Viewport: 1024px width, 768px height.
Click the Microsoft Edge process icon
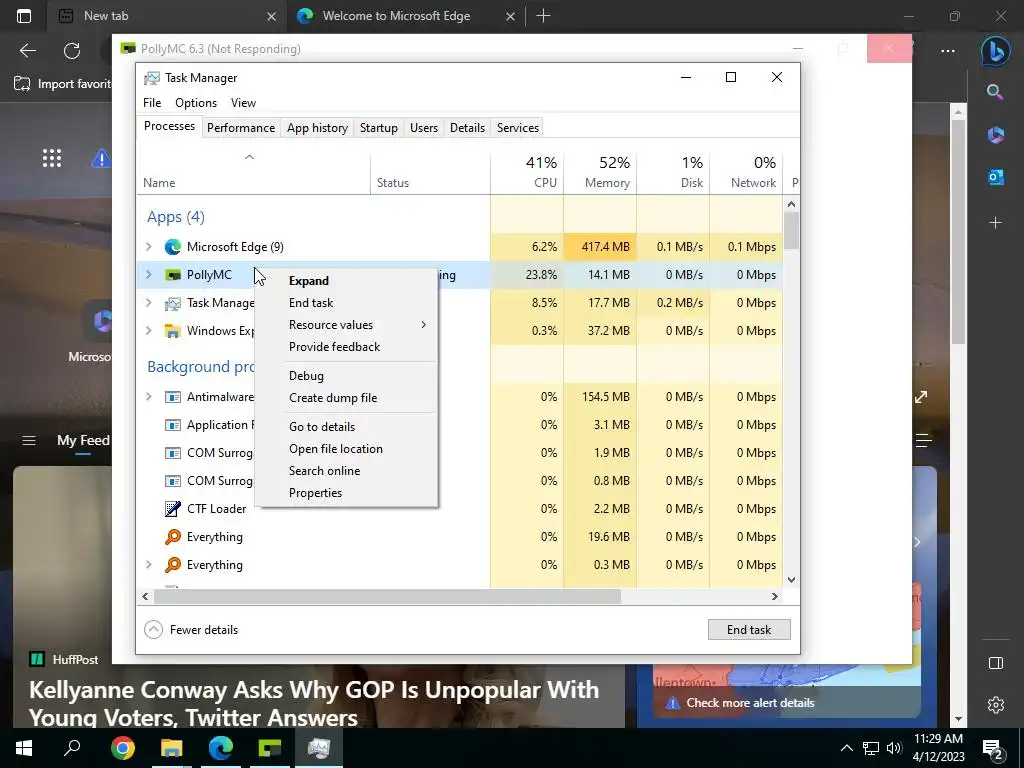172,247
